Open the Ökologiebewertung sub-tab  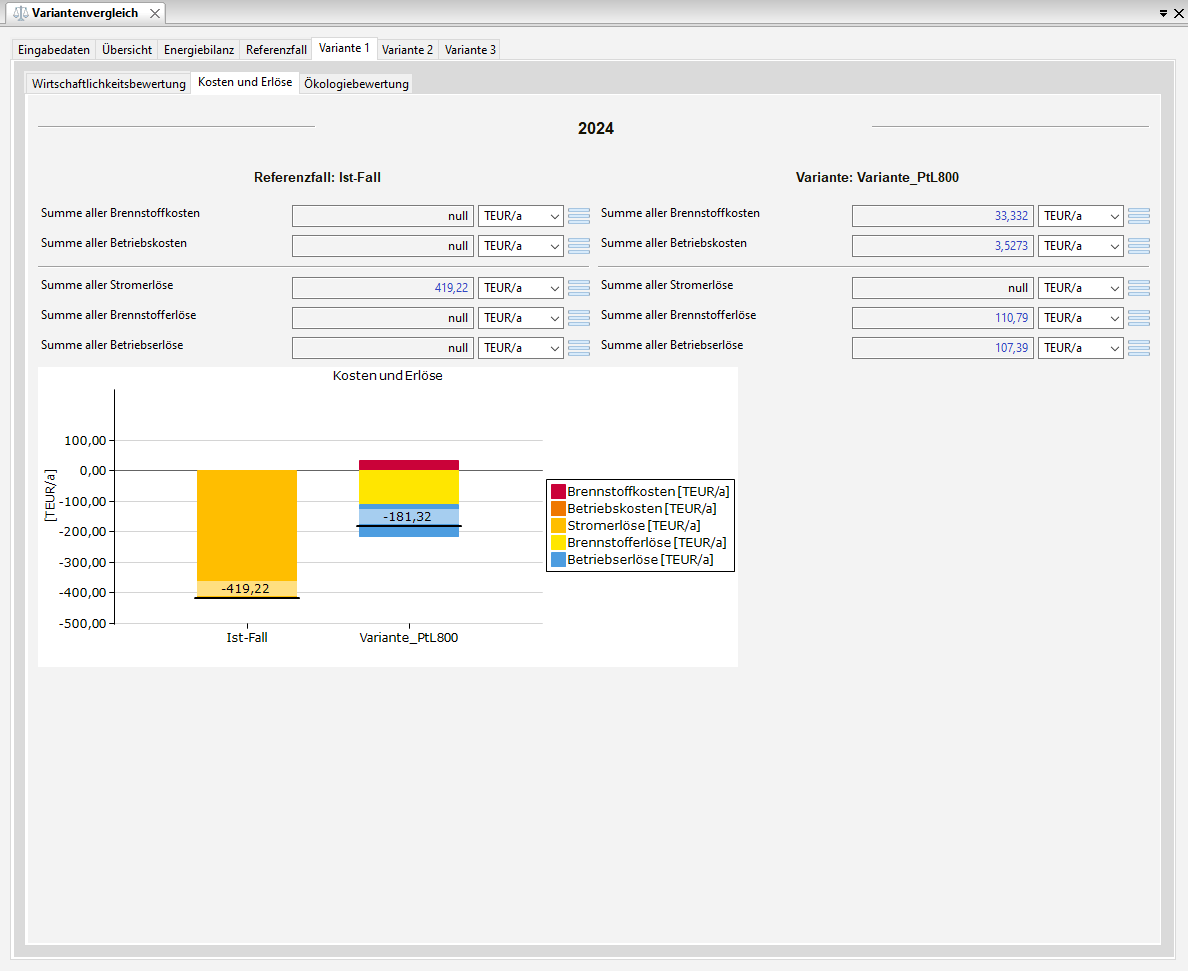(356, 84)
